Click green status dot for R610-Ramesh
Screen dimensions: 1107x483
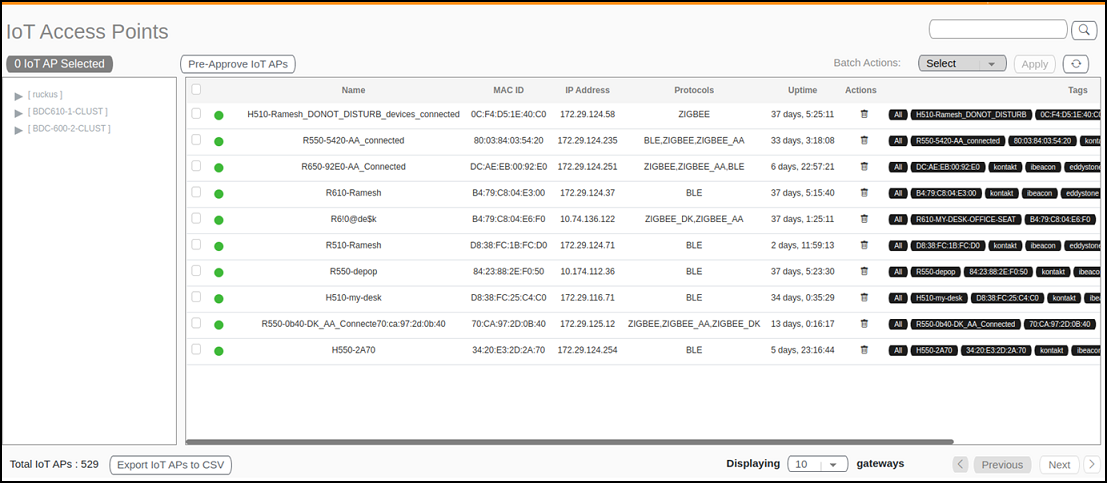(219, 193)
